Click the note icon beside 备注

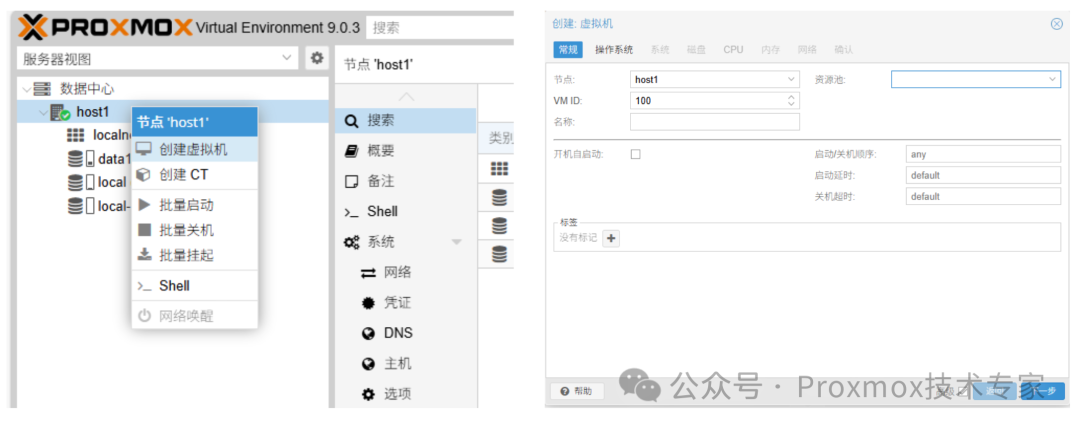pyautogui.click(x=351, y=181)
